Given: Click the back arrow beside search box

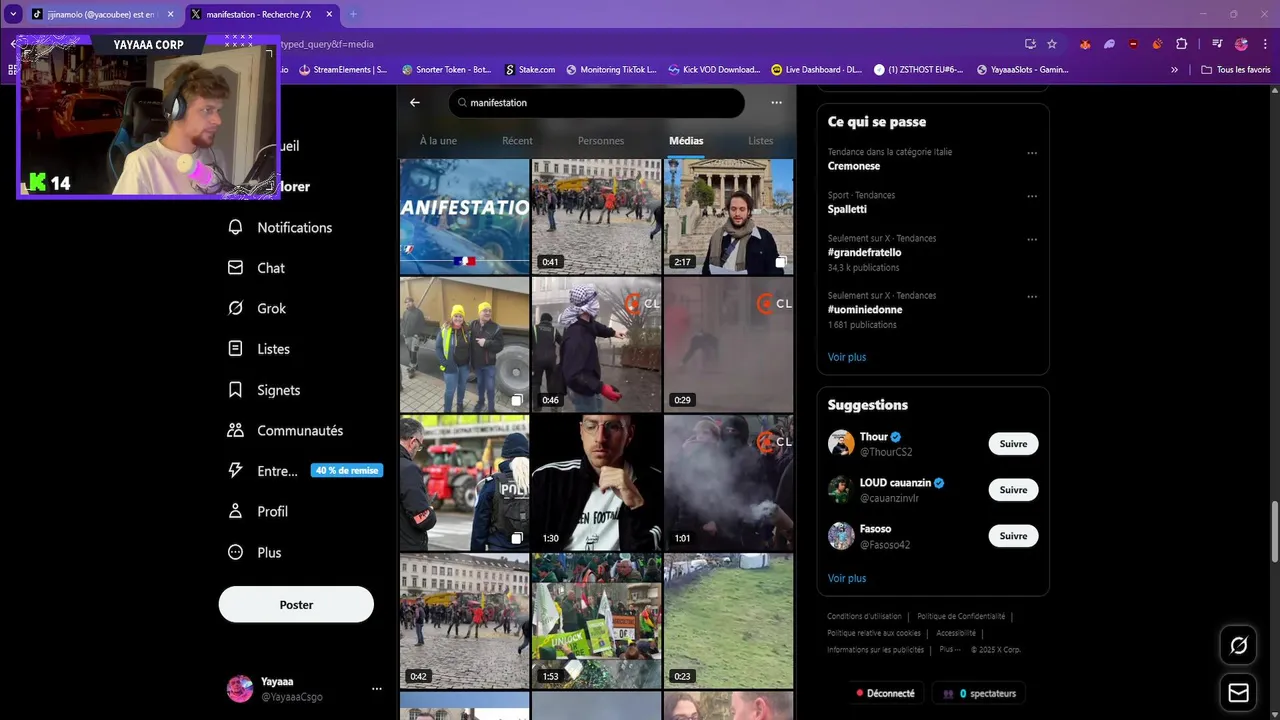Looking at the screenshot, I should coord(415,102).
